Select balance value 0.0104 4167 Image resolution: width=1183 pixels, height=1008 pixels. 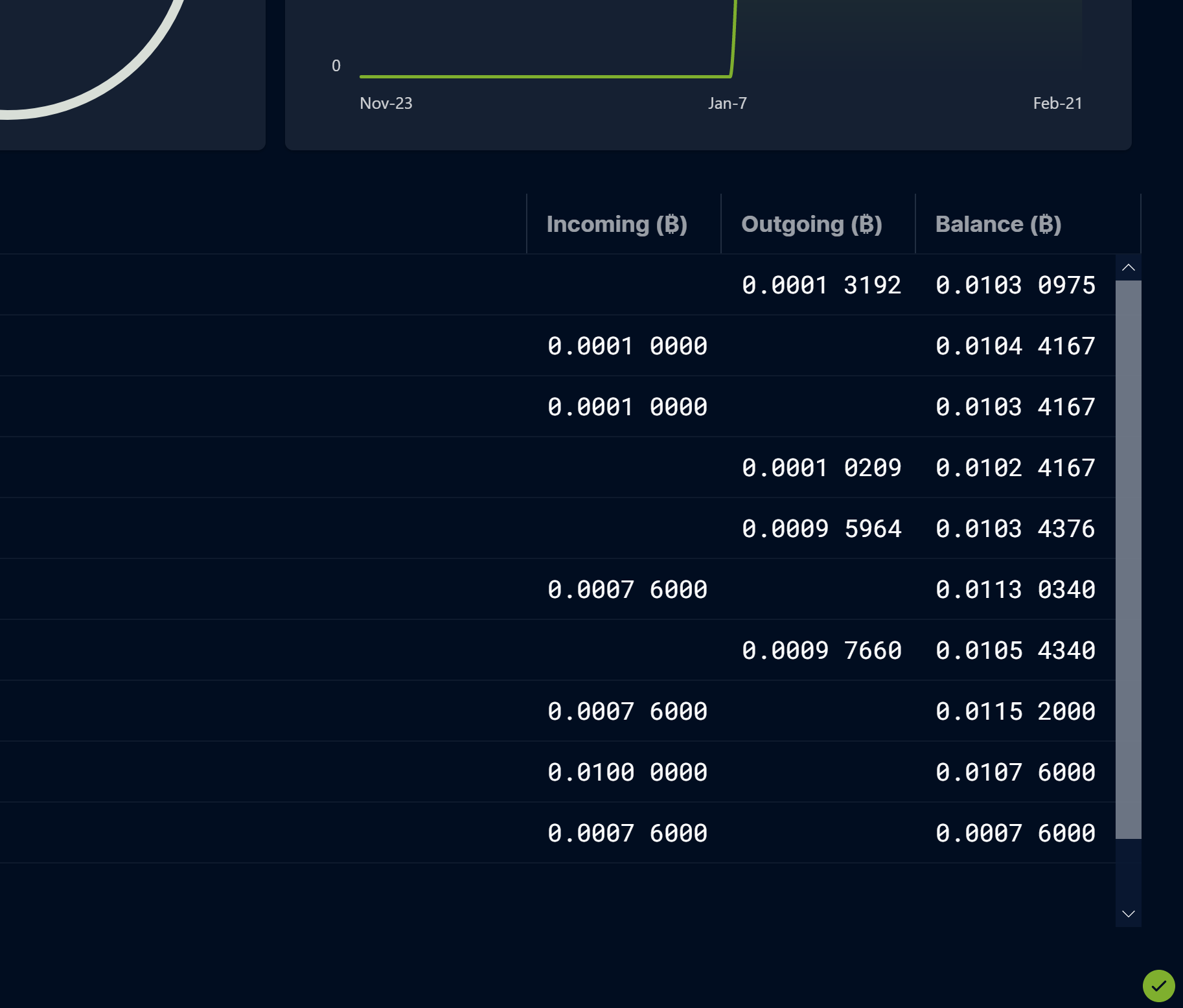[1015, 346]
